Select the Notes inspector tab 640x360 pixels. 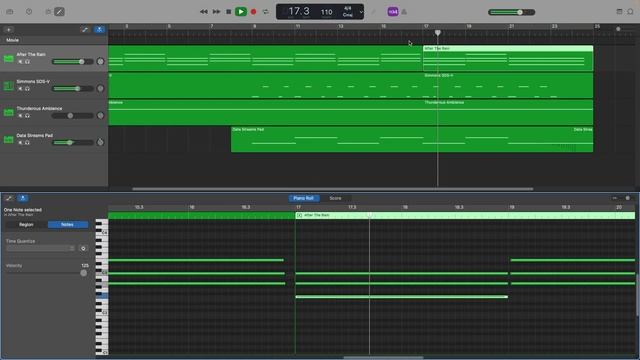pyautogui.click(x=67, y=224)
